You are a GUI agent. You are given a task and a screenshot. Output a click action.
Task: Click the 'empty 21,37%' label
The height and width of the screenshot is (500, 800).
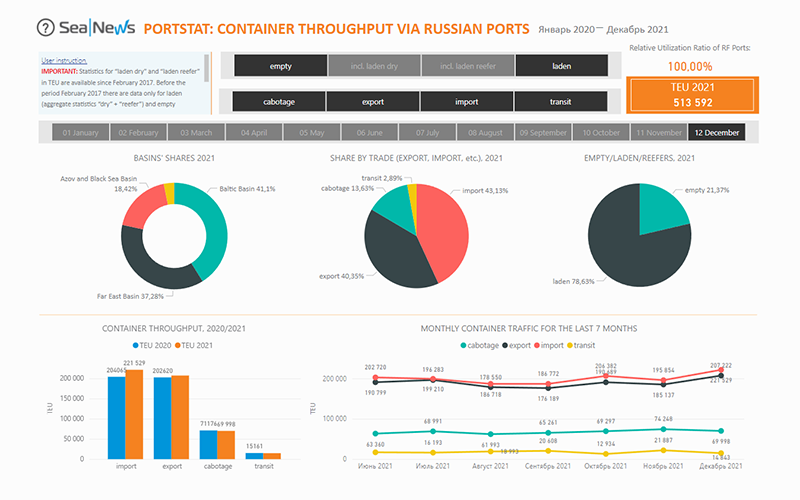pos(707,190)
